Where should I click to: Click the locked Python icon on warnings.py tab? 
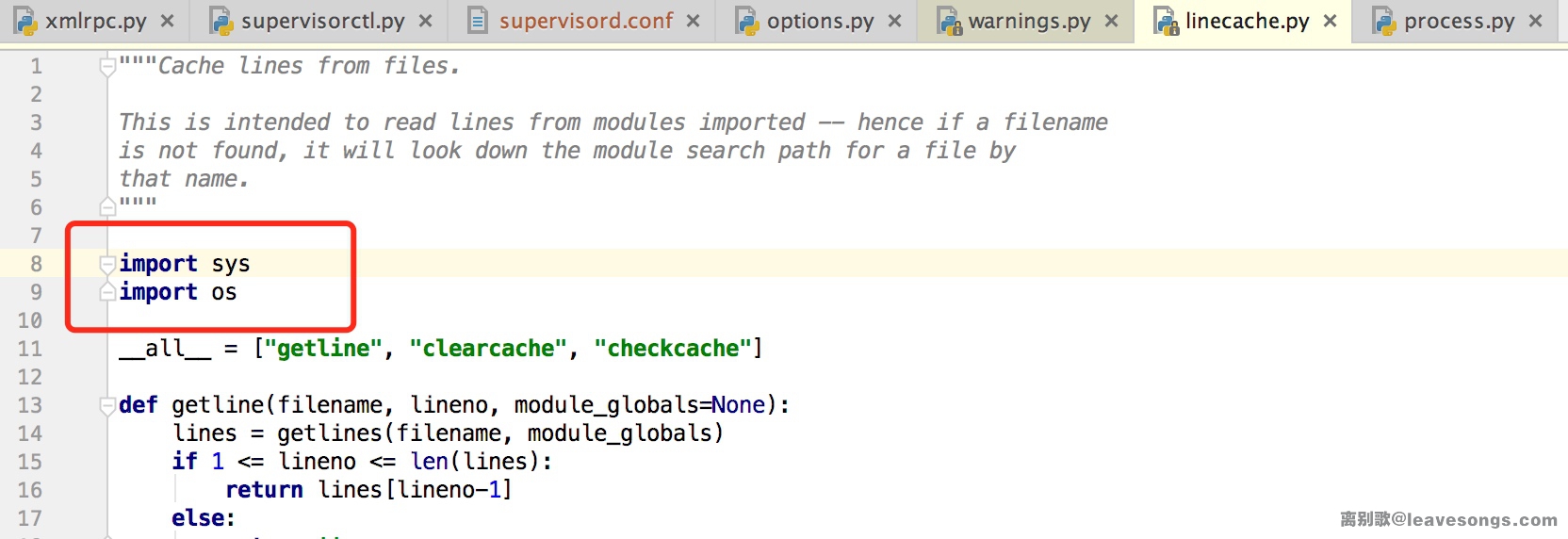coord(948,21)
